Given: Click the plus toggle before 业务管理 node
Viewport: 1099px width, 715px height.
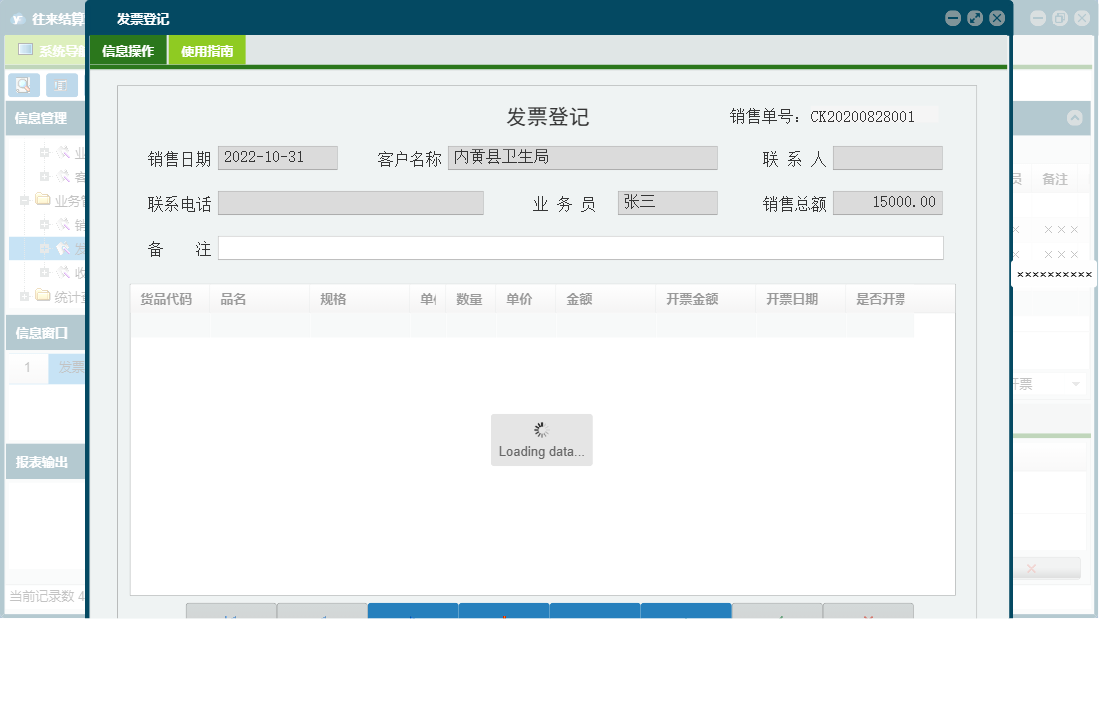Looking at the screenshot, I should pos(23,198).
